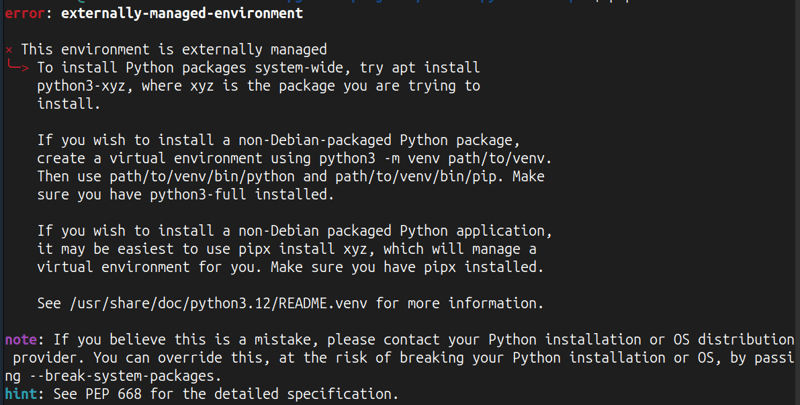
Task: Click the cyan "hint" label
Action: pos(21,394)
